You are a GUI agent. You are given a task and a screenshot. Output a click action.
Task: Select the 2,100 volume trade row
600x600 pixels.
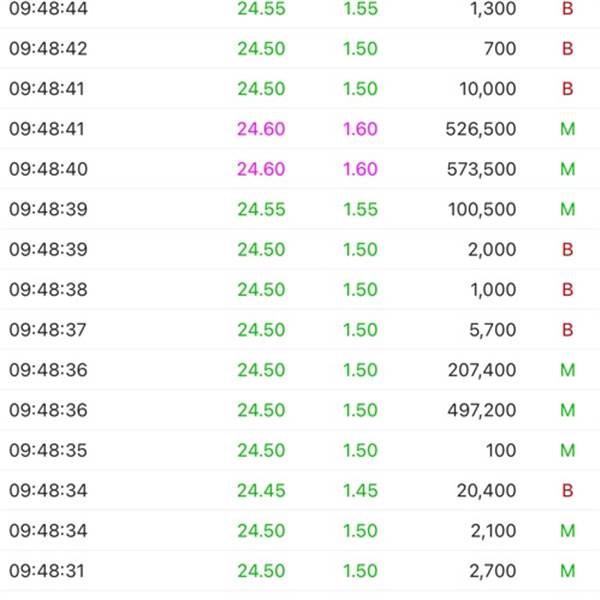point(300,531)
